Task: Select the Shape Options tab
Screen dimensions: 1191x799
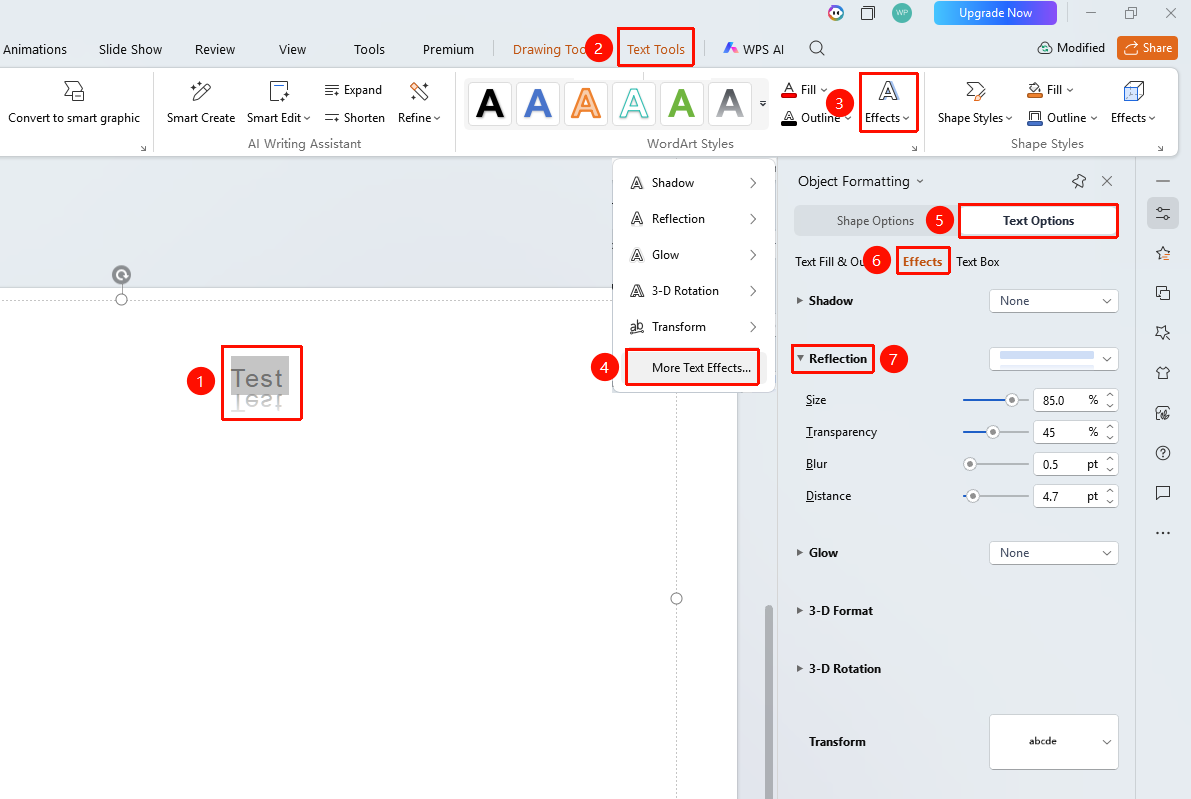Action: [875, 221]
